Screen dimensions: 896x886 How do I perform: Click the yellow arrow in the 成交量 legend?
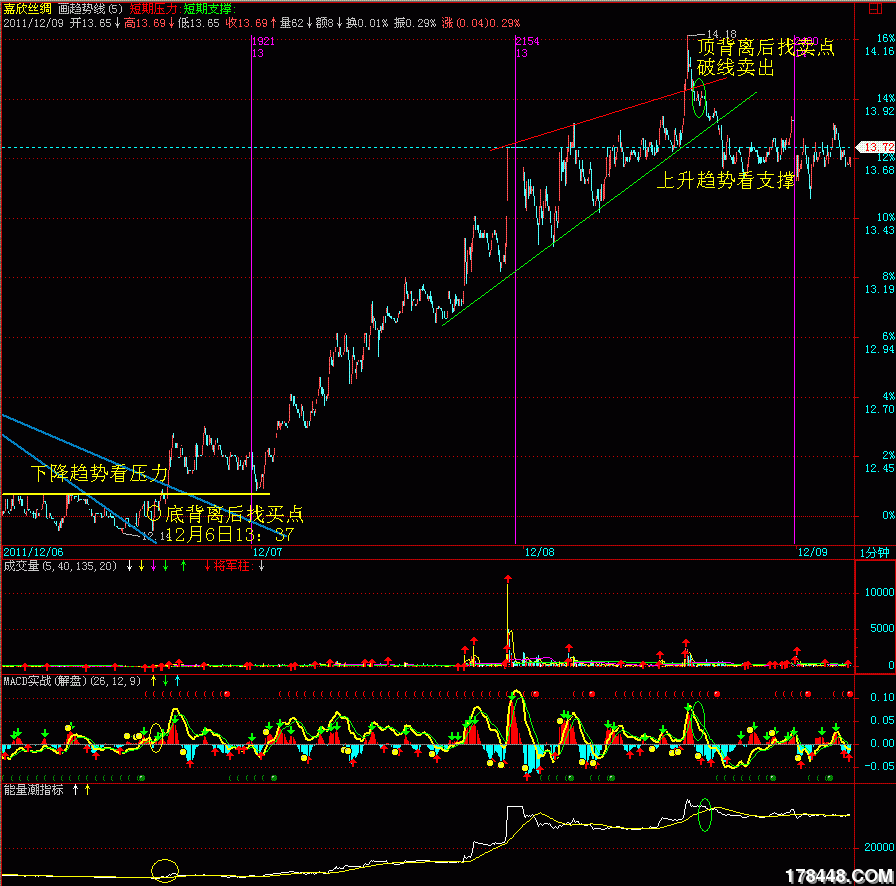[142, 566]
